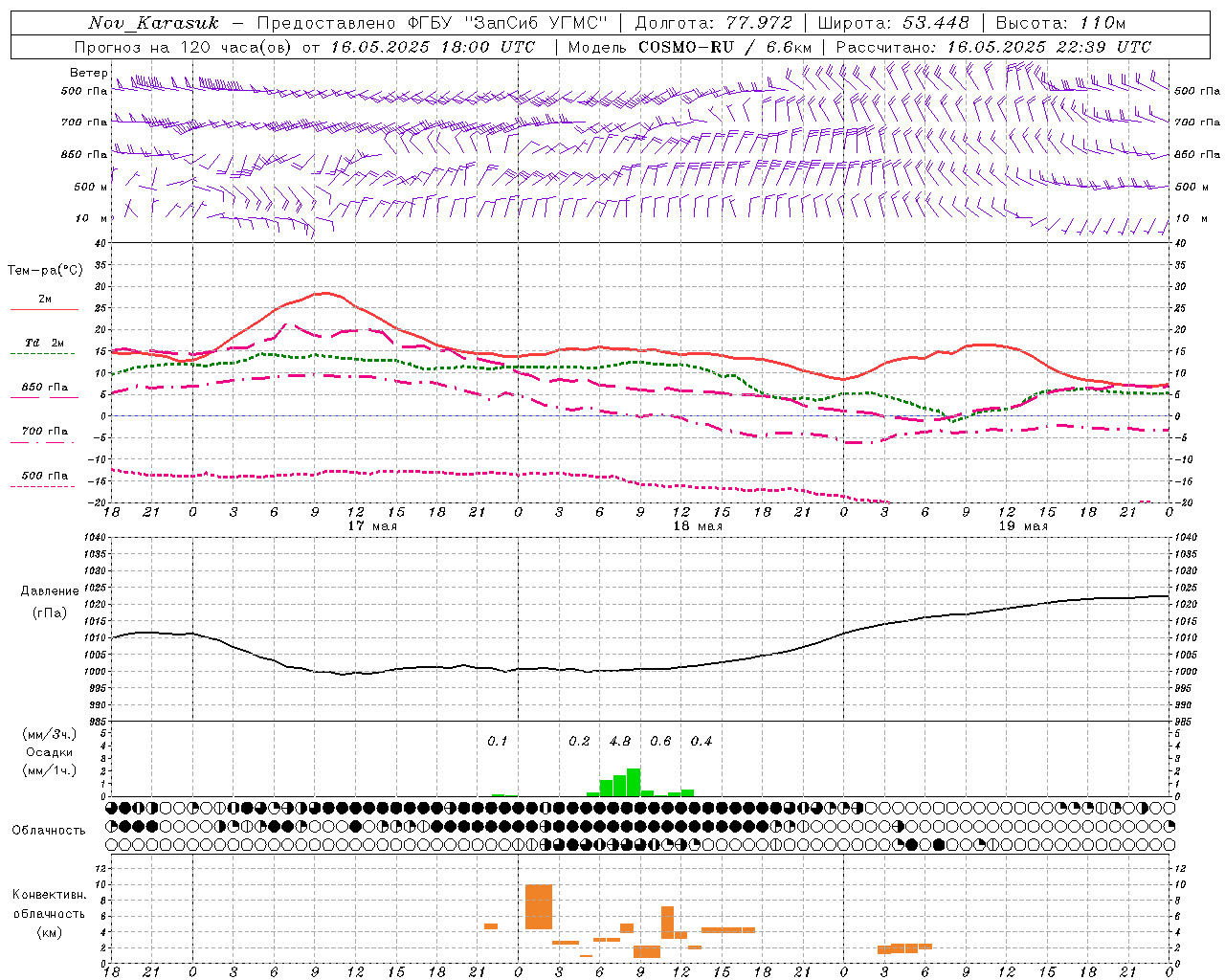Click the Высота: 110м value
The image size is (1225, 980).
tap(1060, 23)
